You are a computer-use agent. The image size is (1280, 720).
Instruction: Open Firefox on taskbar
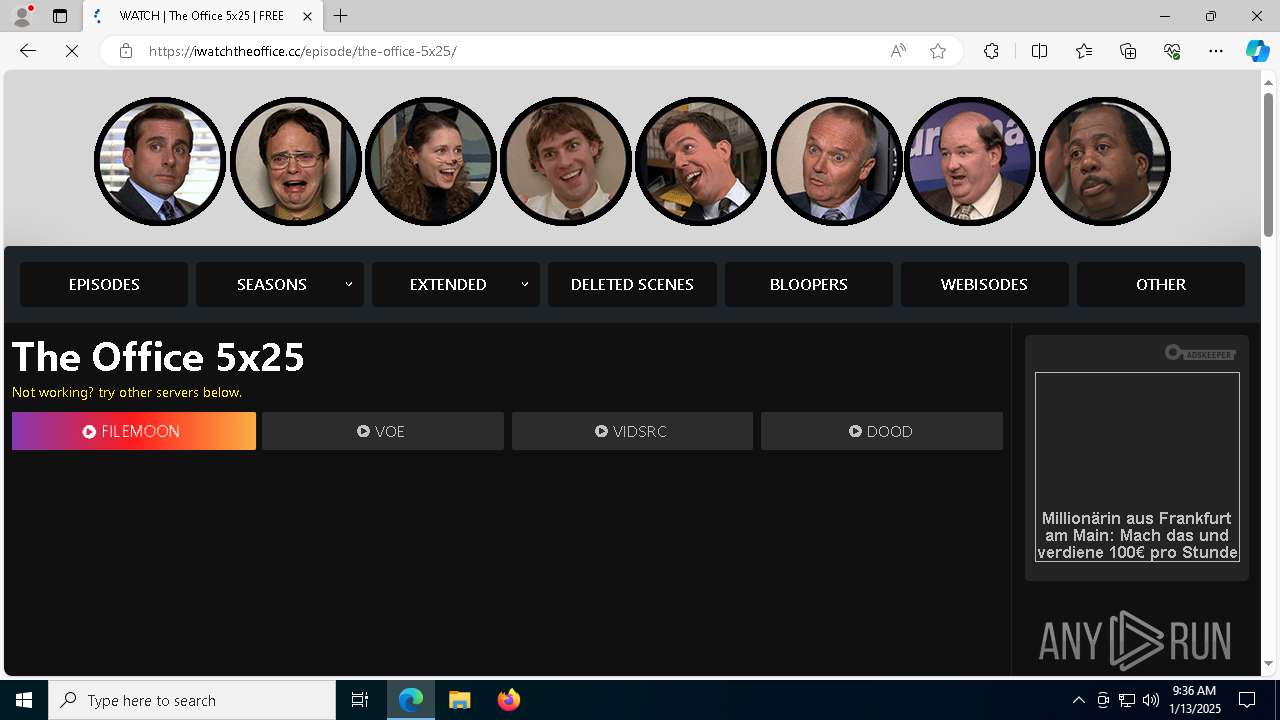[508, 700]
